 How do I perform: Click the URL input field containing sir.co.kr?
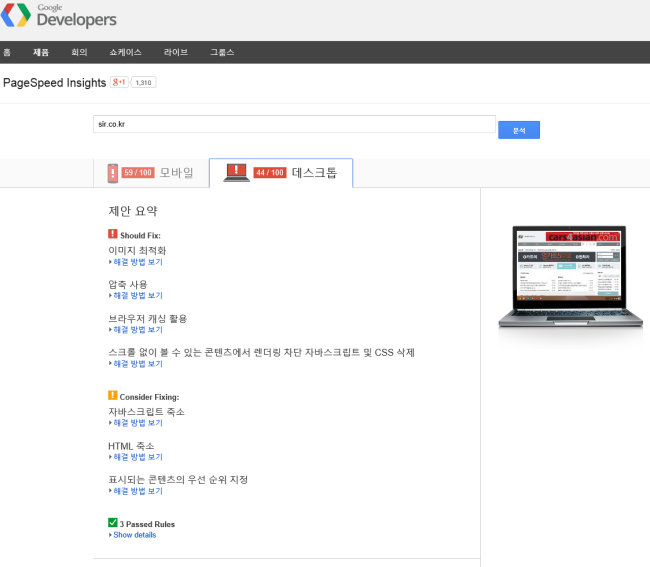coord(294,125)
